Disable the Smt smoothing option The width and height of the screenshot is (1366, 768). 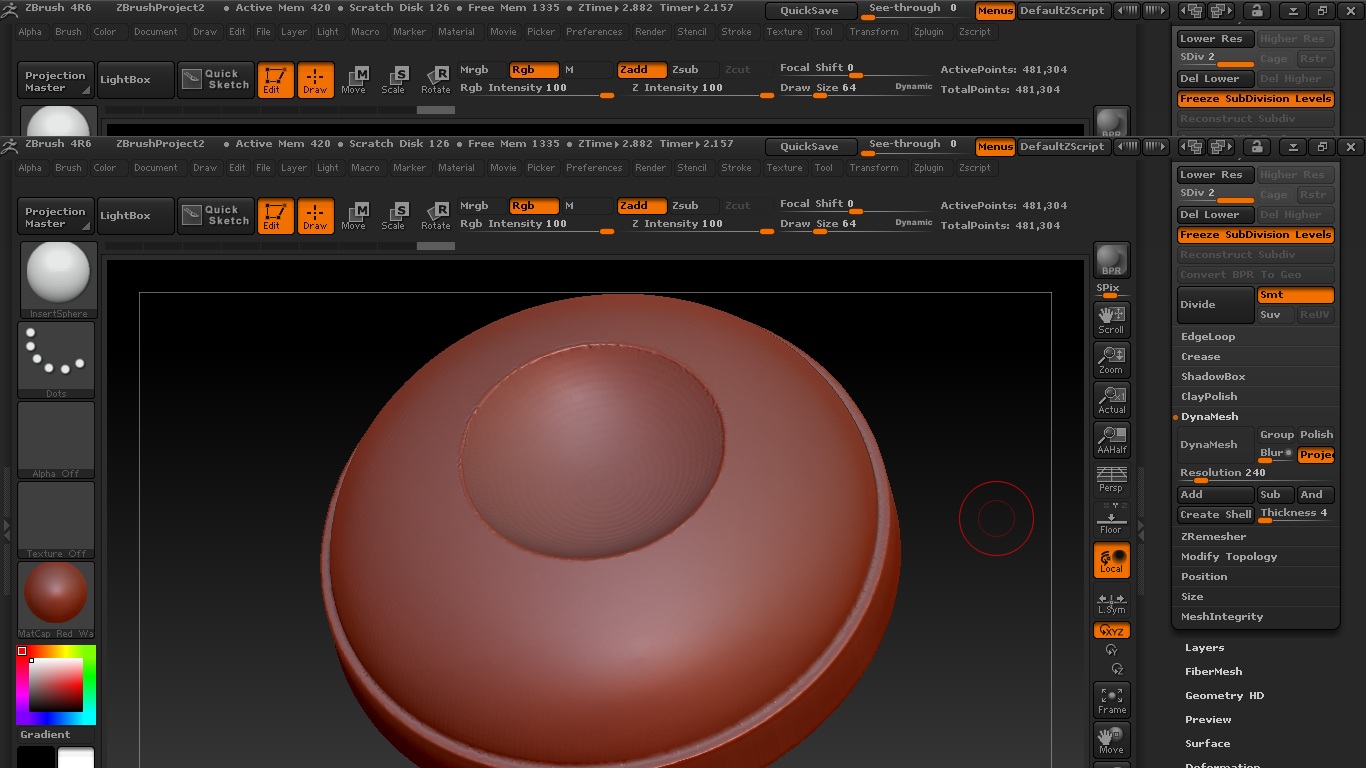1295,295
